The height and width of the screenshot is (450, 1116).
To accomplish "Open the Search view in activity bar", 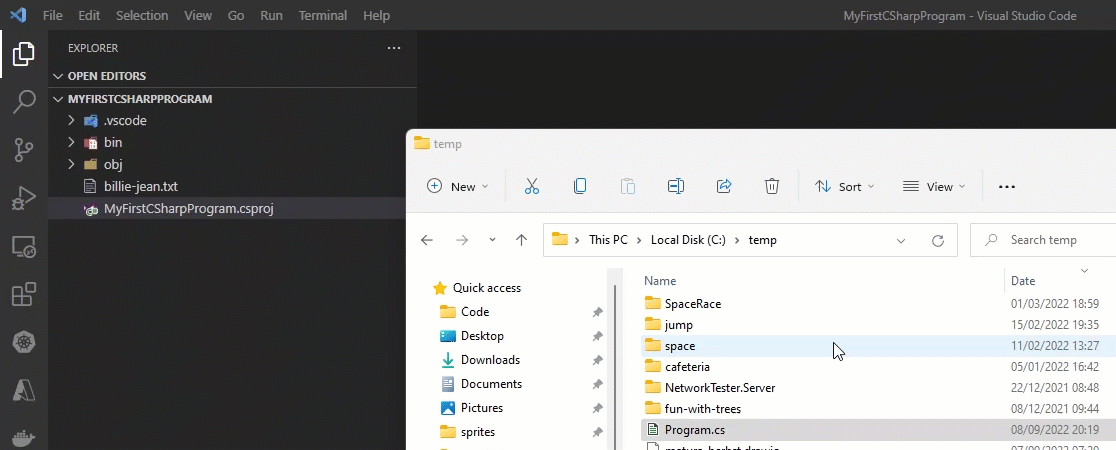I will click(24, 102).
